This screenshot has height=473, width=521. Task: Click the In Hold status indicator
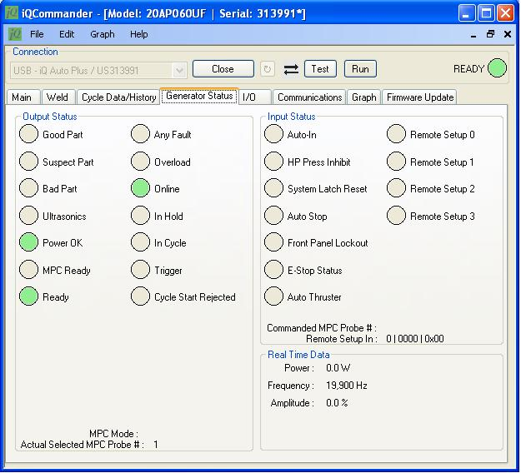pos(140,215)
